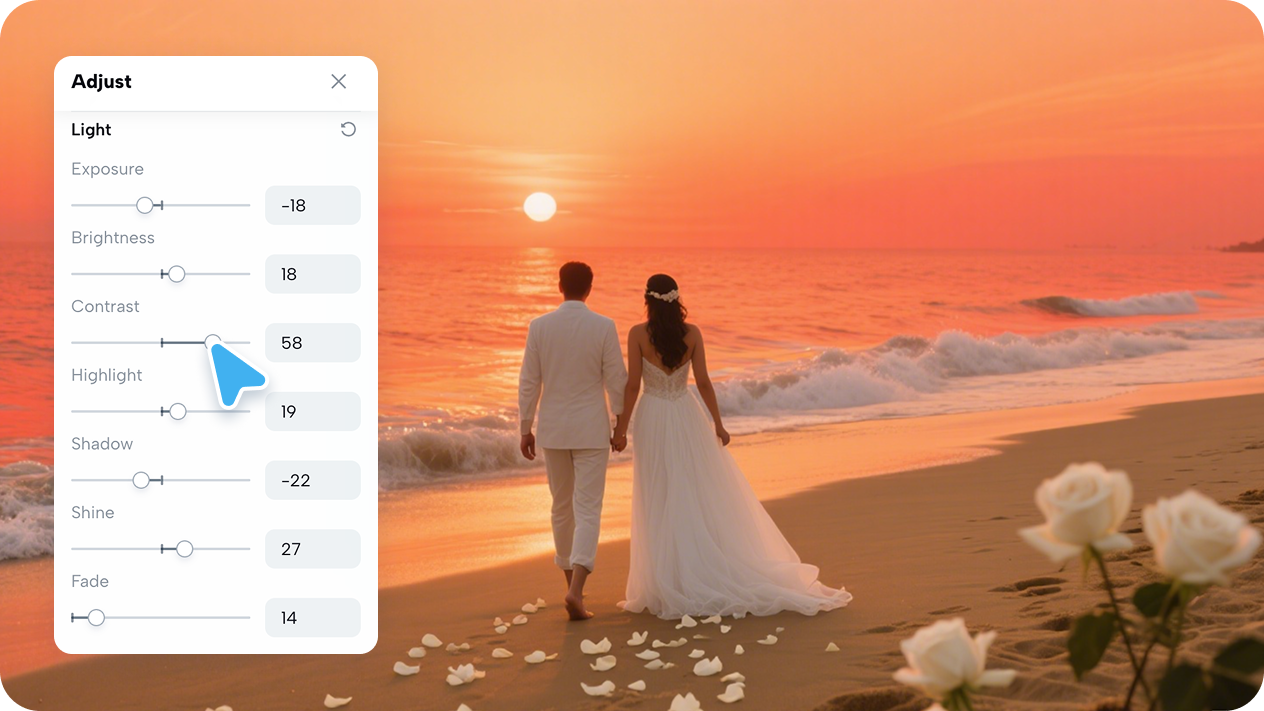Image resolution: width=1264 pixels, height=711 pixels.
Task: Click the Shine slider handle
Action: (185, 549)
